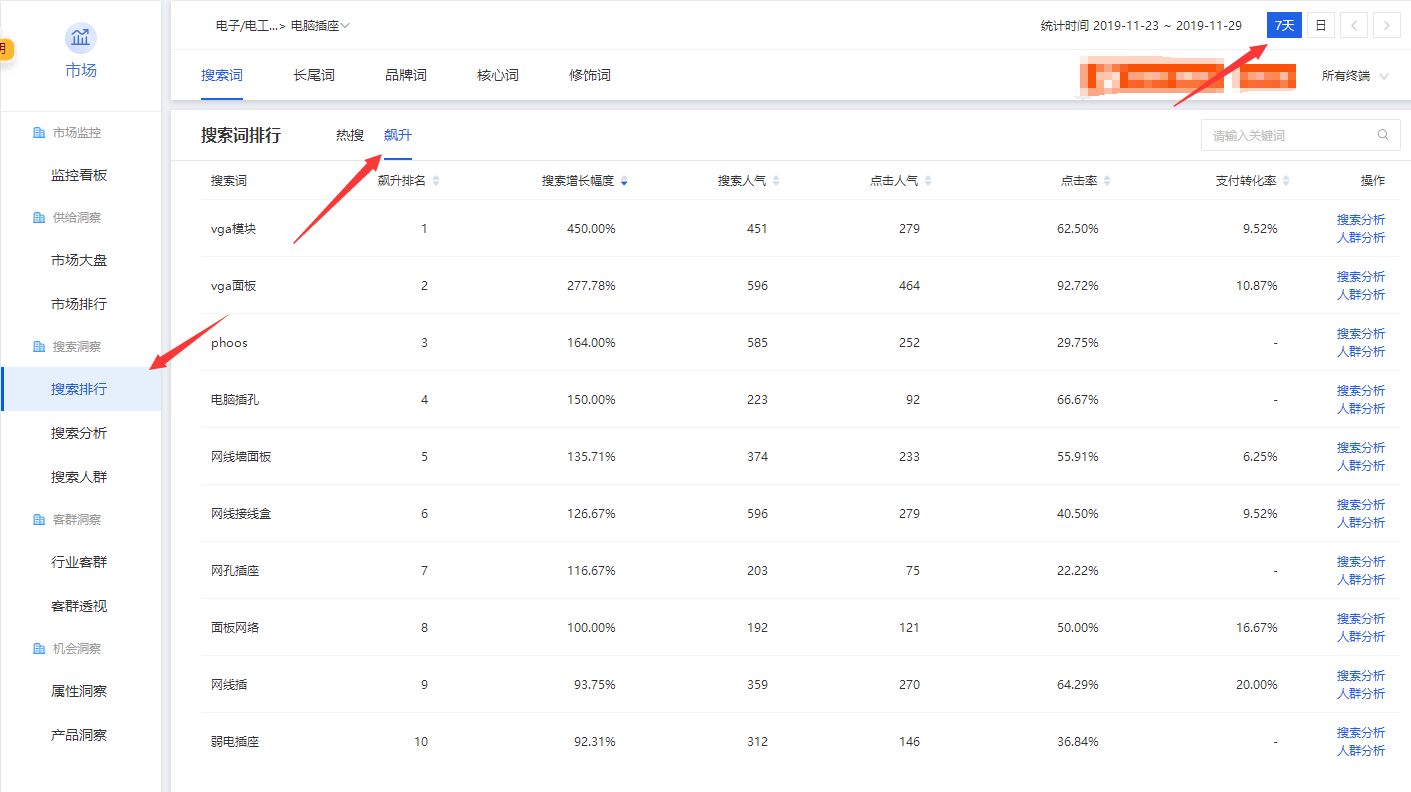
Task: Open the 电脑插座 category dropdown
Action: coord(320,26)
